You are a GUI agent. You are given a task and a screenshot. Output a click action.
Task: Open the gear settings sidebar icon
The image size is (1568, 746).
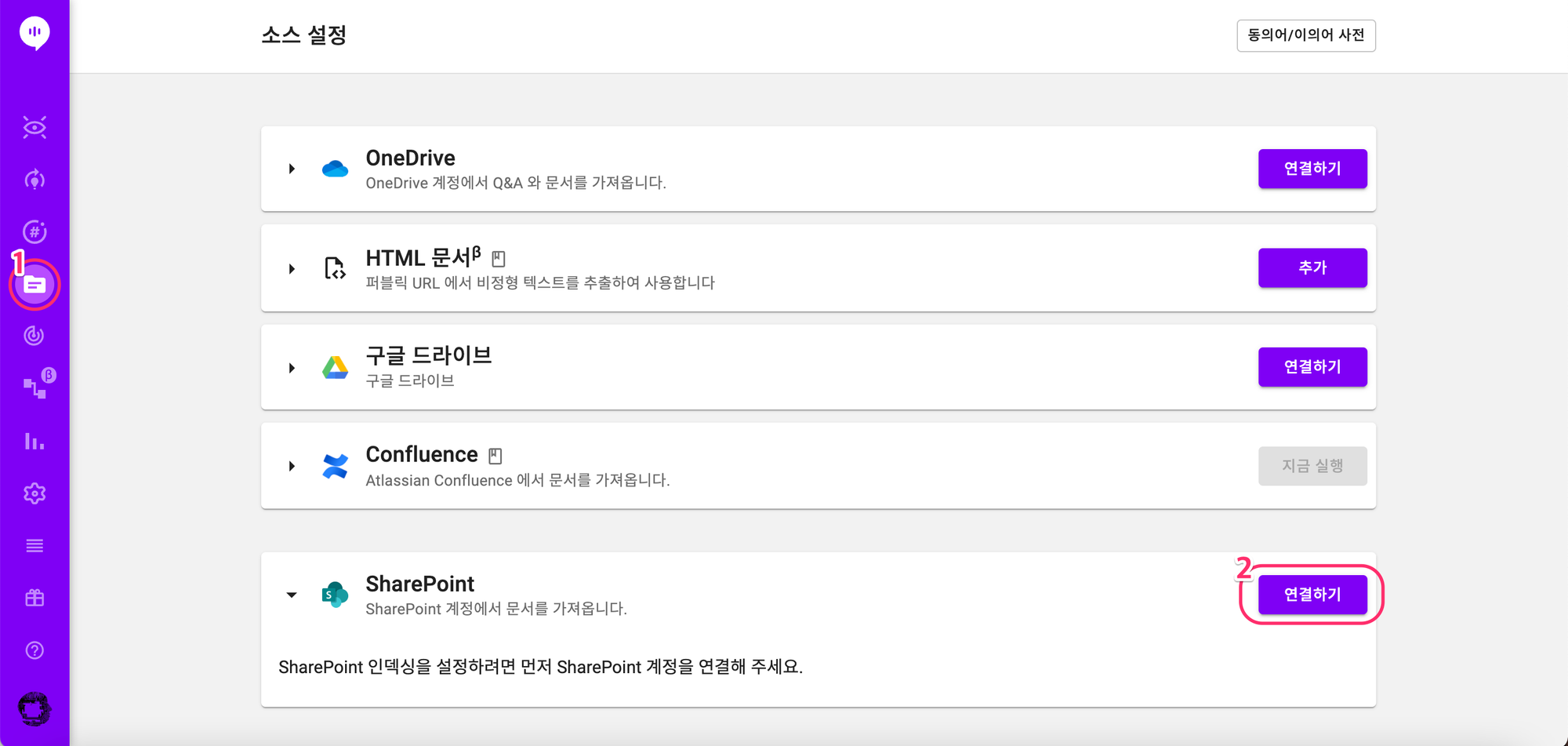34,493
